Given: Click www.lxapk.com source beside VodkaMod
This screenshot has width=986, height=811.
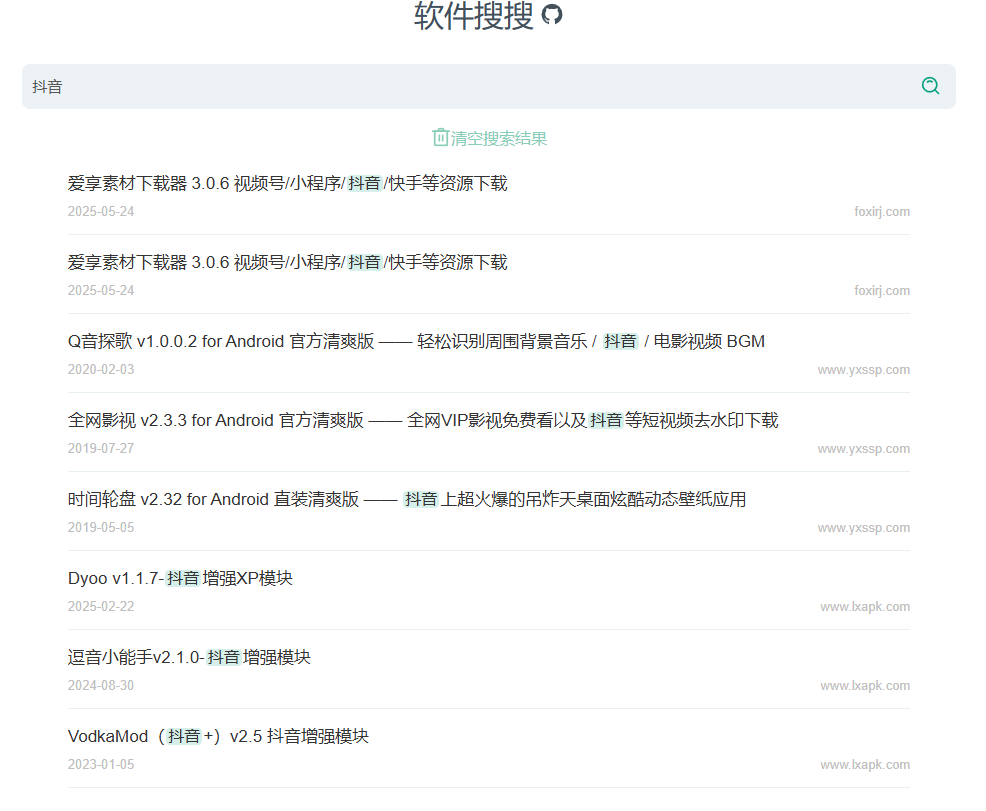Looking at the screenshot, I should click(x=865, y=764).
